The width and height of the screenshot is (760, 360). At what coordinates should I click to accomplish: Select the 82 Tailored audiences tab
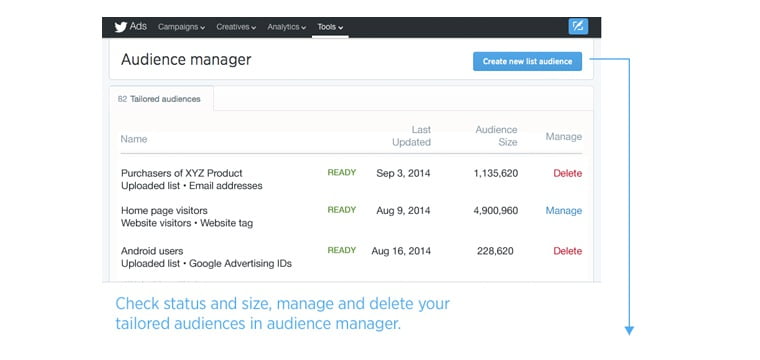click(x=161, y=99)
